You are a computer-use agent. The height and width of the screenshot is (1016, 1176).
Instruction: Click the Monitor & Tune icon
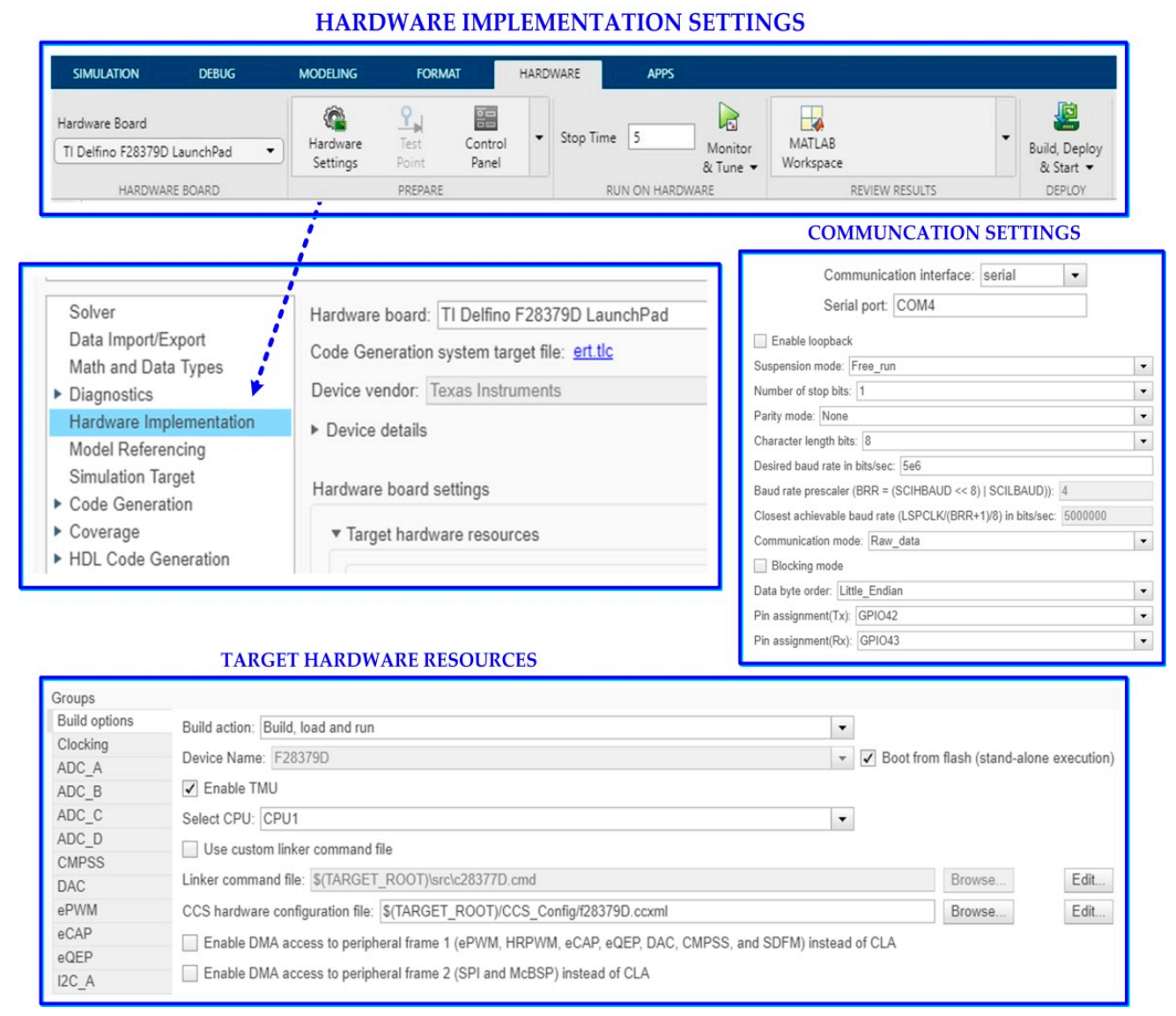tap(729, 118)
